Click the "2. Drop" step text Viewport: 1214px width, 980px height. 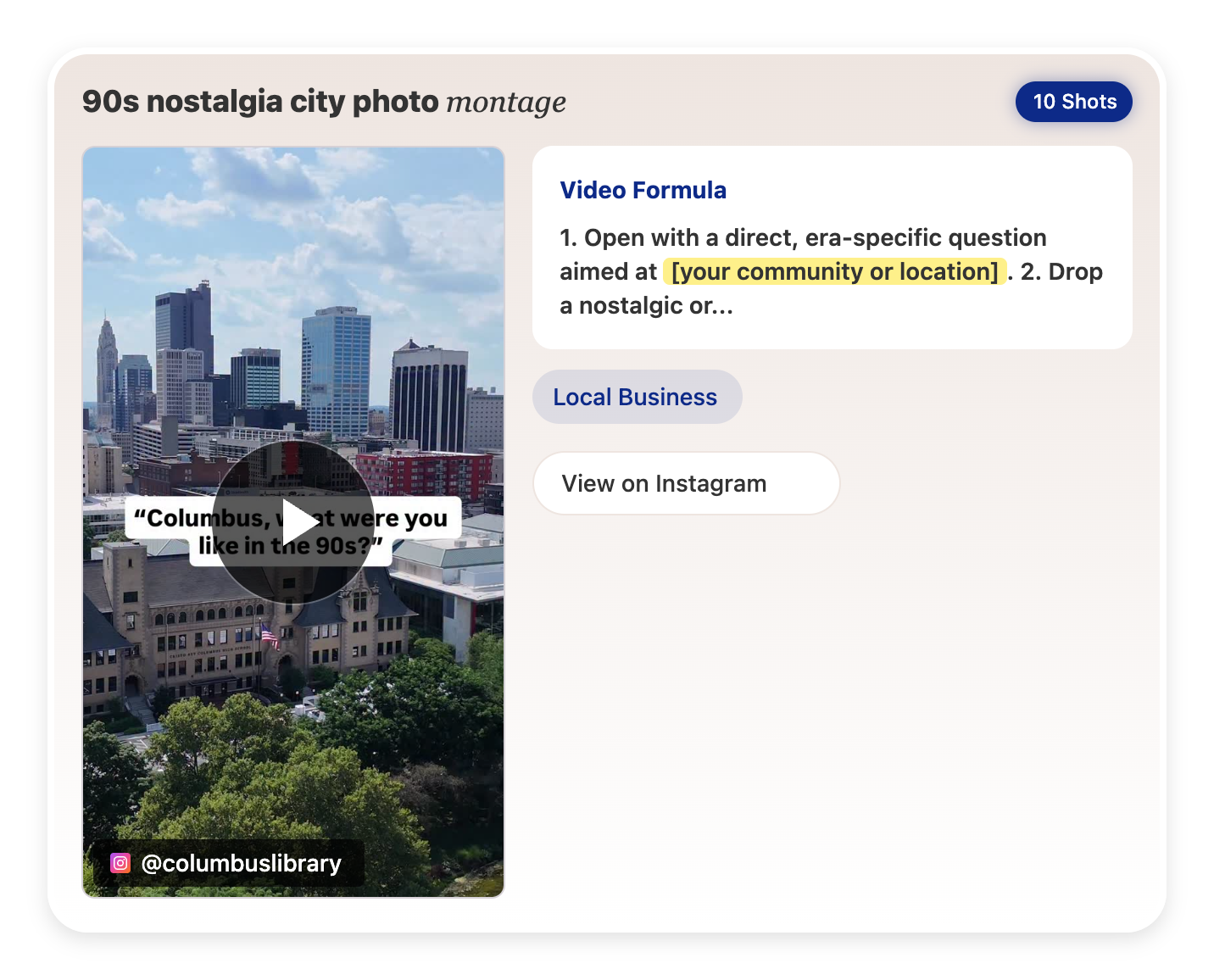coord(1061,271)
